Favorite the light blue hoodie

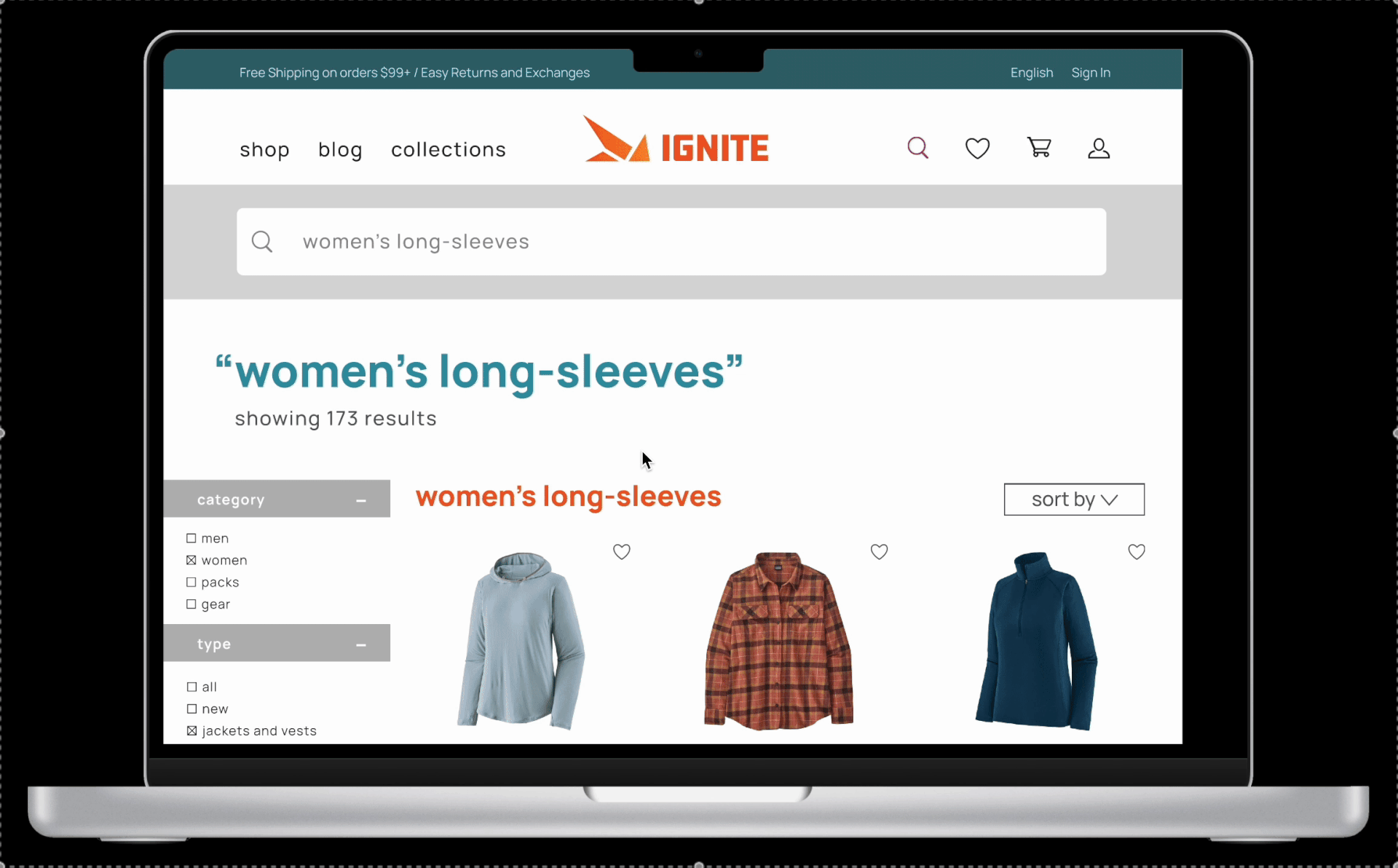pos(621,552)
